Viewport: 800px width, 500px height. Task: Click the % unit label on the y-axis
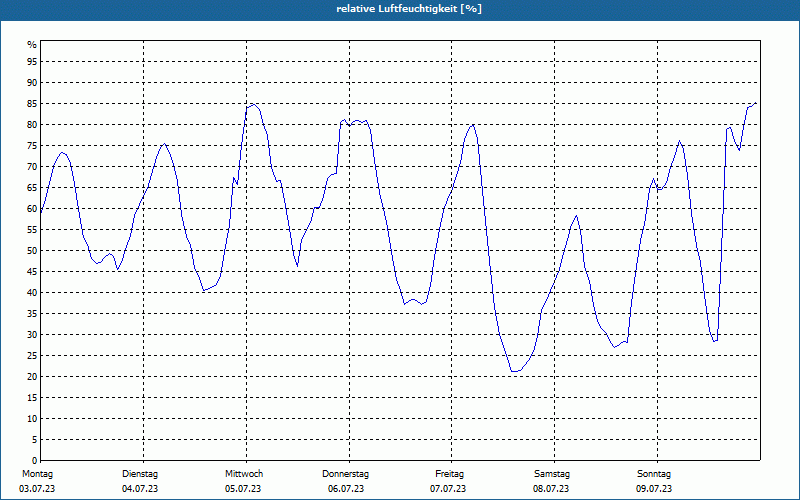[x=32, y=45]
